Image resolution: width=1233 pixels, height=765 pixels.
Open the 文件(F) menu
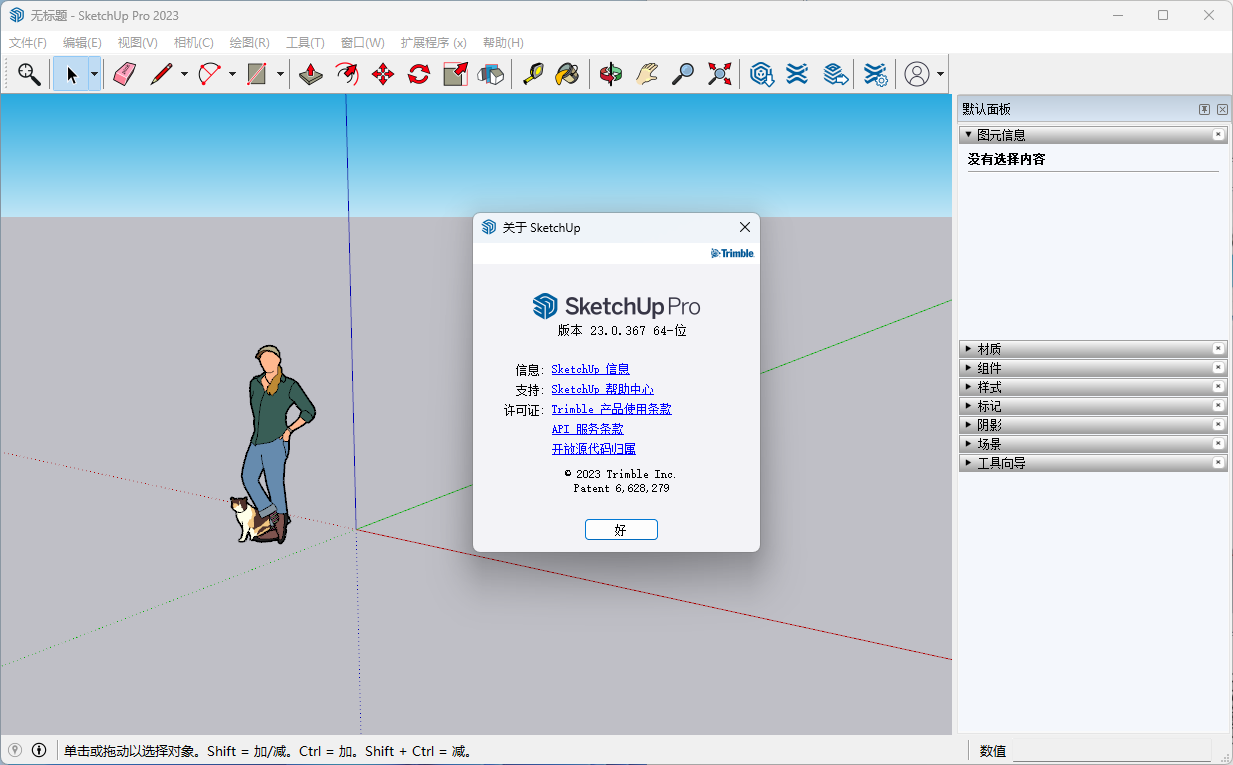pos(28,43)
